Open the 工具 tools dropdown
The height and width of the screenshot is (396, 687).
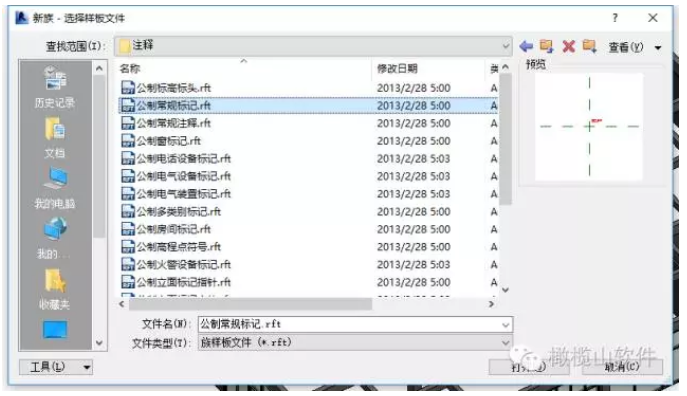point(56,367)
